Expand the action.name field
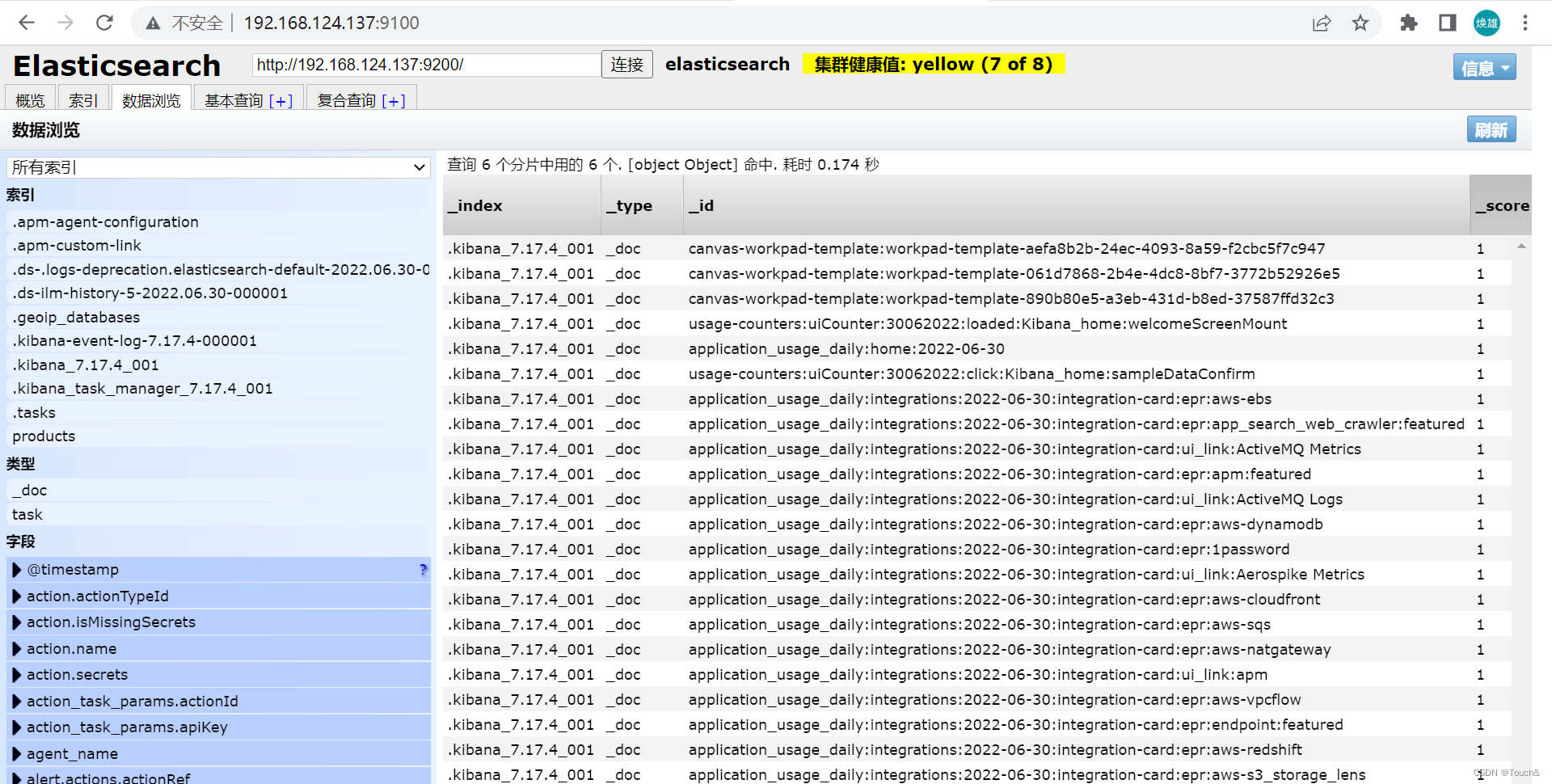Screen dimensions: 1552x784 pos(17,649)
